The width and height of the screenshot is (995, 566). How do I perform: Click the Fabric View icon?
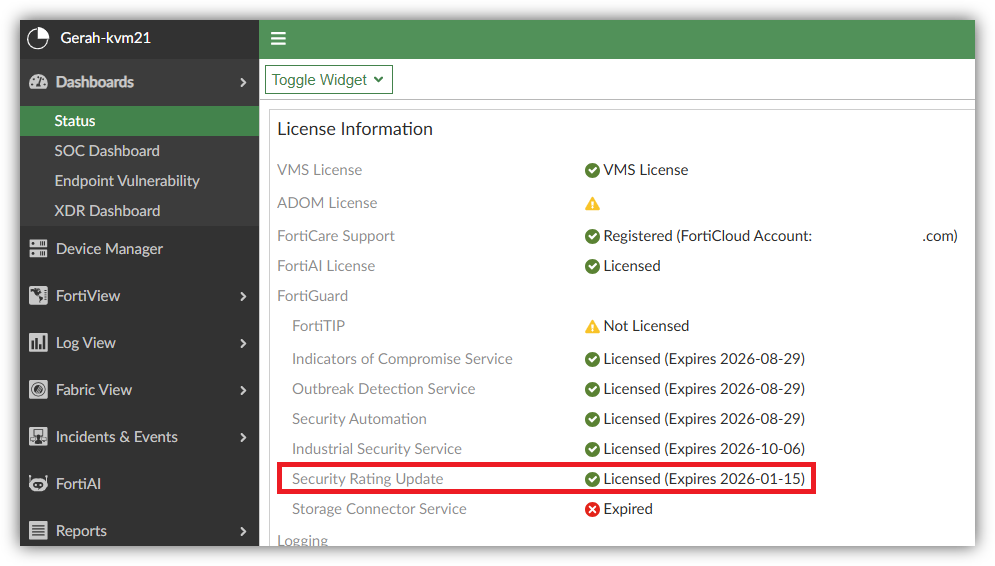38,390
